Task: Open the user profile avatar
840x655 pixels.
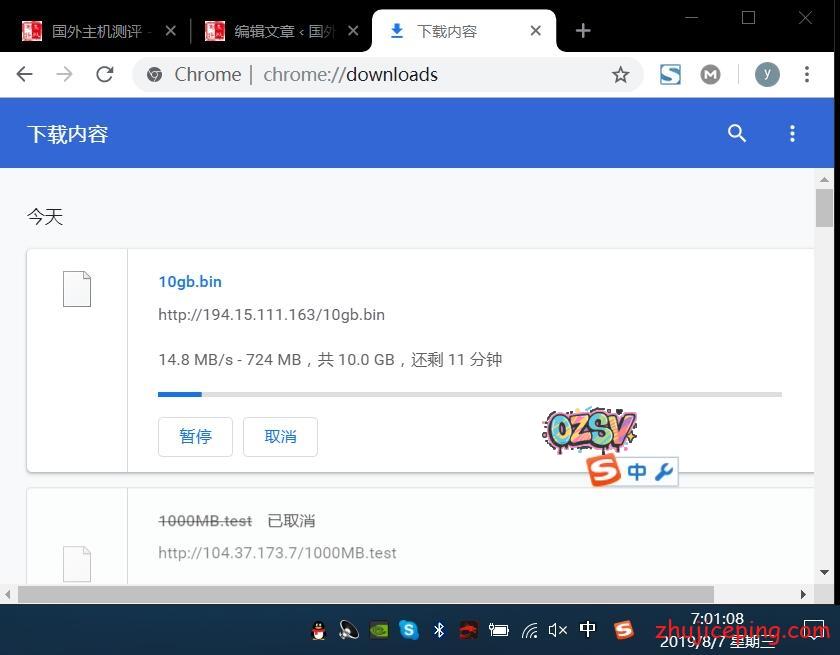Action: point(767,74)
